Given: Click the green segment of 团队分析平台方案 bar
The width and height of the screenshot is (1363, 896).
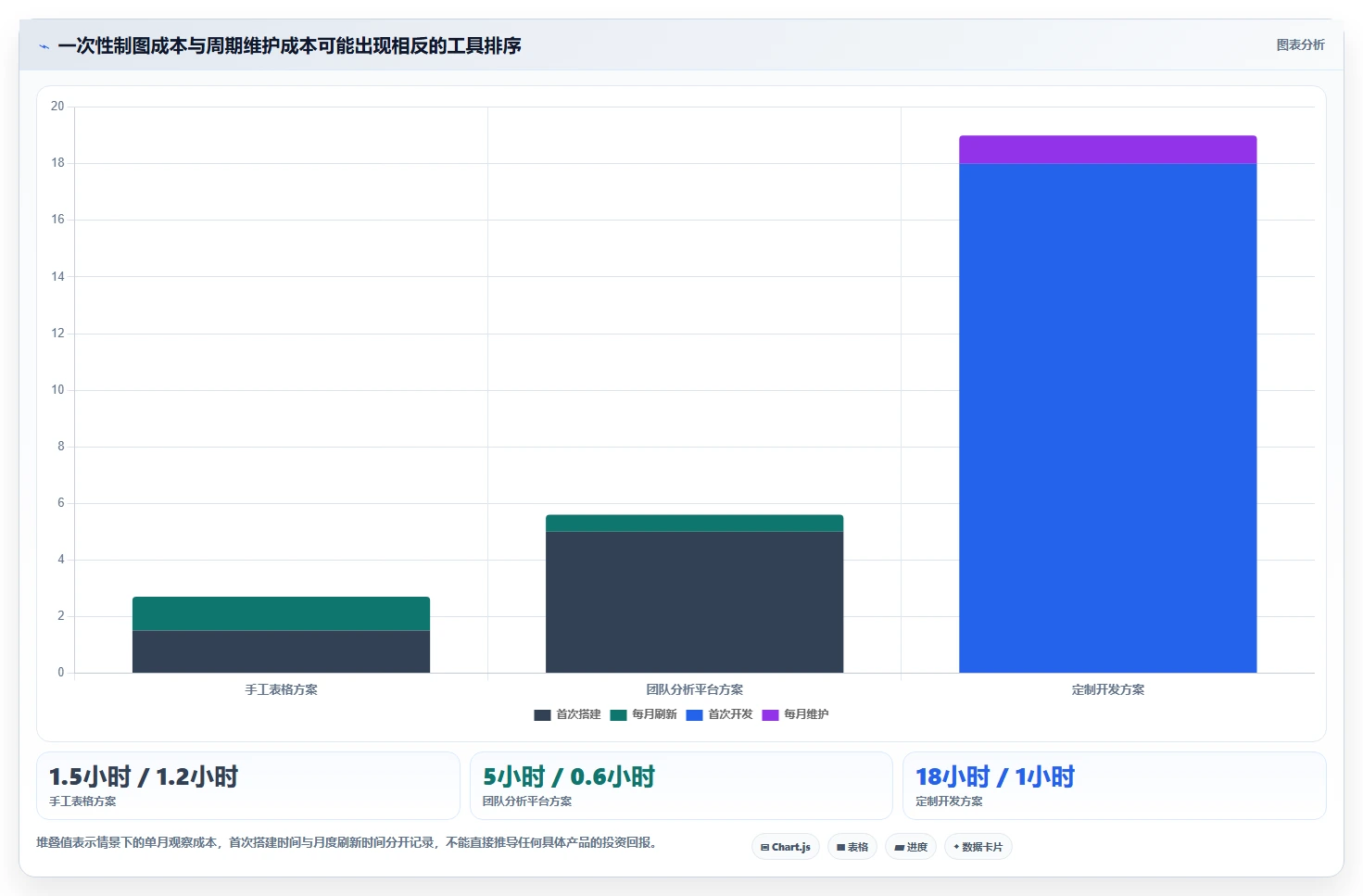Looking at the screenshot, I should [694, 523].
